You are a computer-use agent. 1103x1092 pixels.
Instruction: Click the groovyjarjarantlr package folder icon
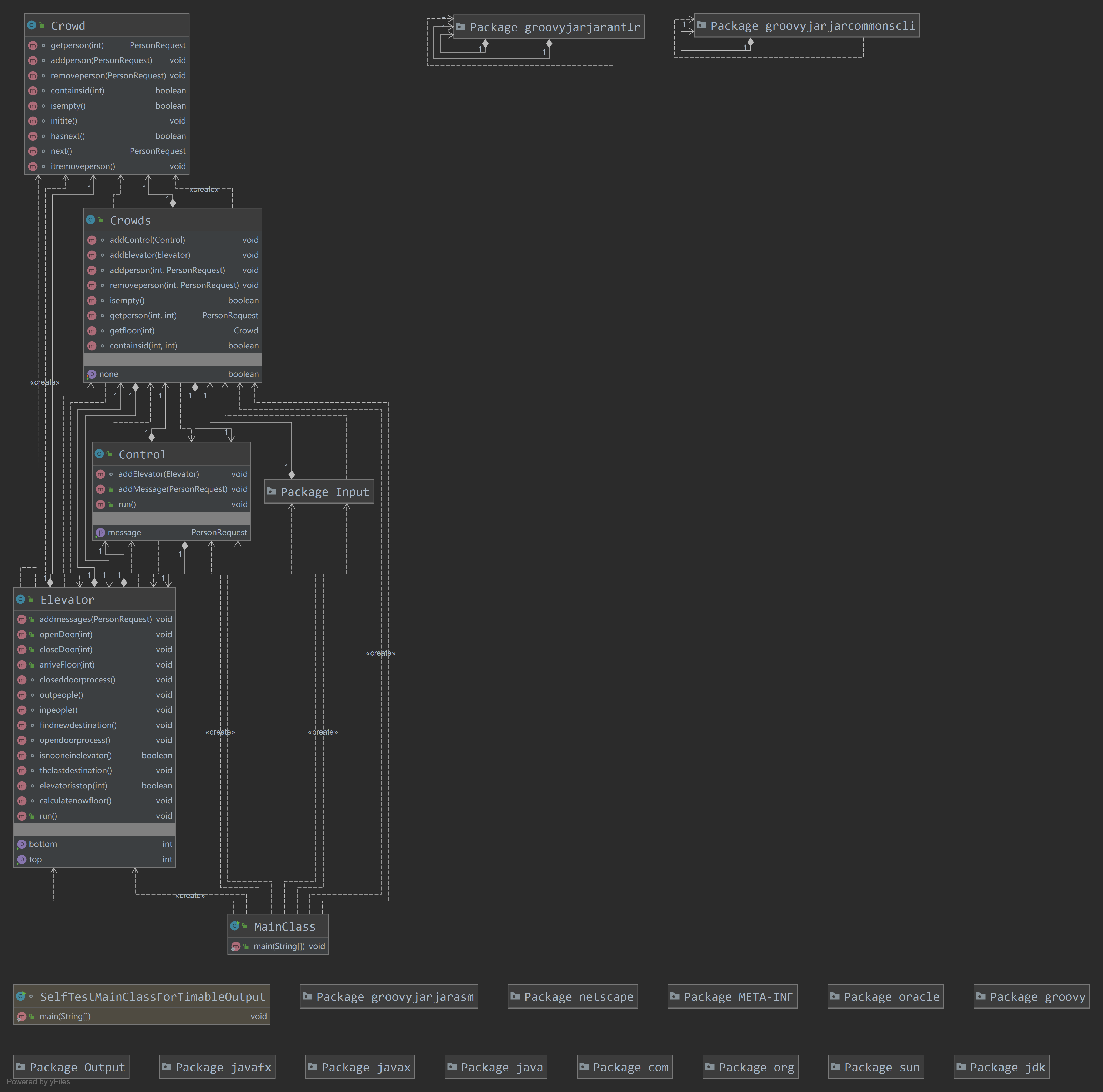point(461,26)
